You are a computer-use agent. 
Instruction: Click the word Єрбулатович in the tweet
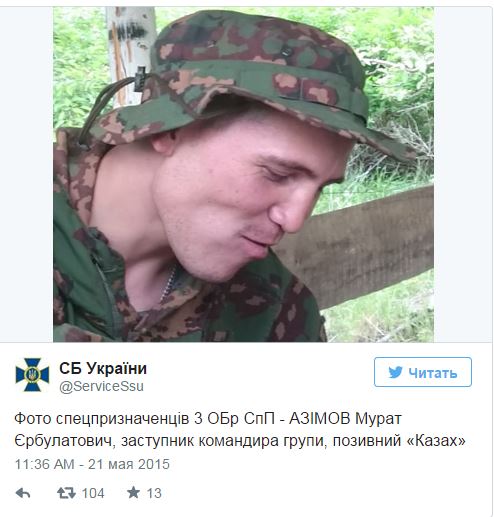point(65,441)
